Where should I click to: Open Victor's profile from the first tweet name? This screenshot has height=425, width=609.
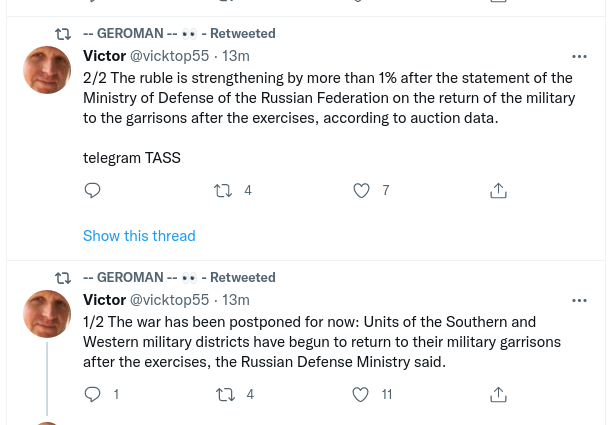104,56
